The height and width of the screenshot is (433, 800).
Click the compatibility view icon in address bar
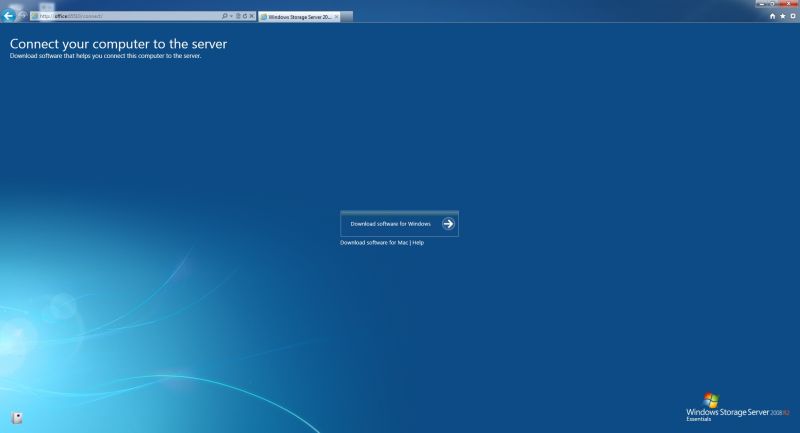[238, 16]
